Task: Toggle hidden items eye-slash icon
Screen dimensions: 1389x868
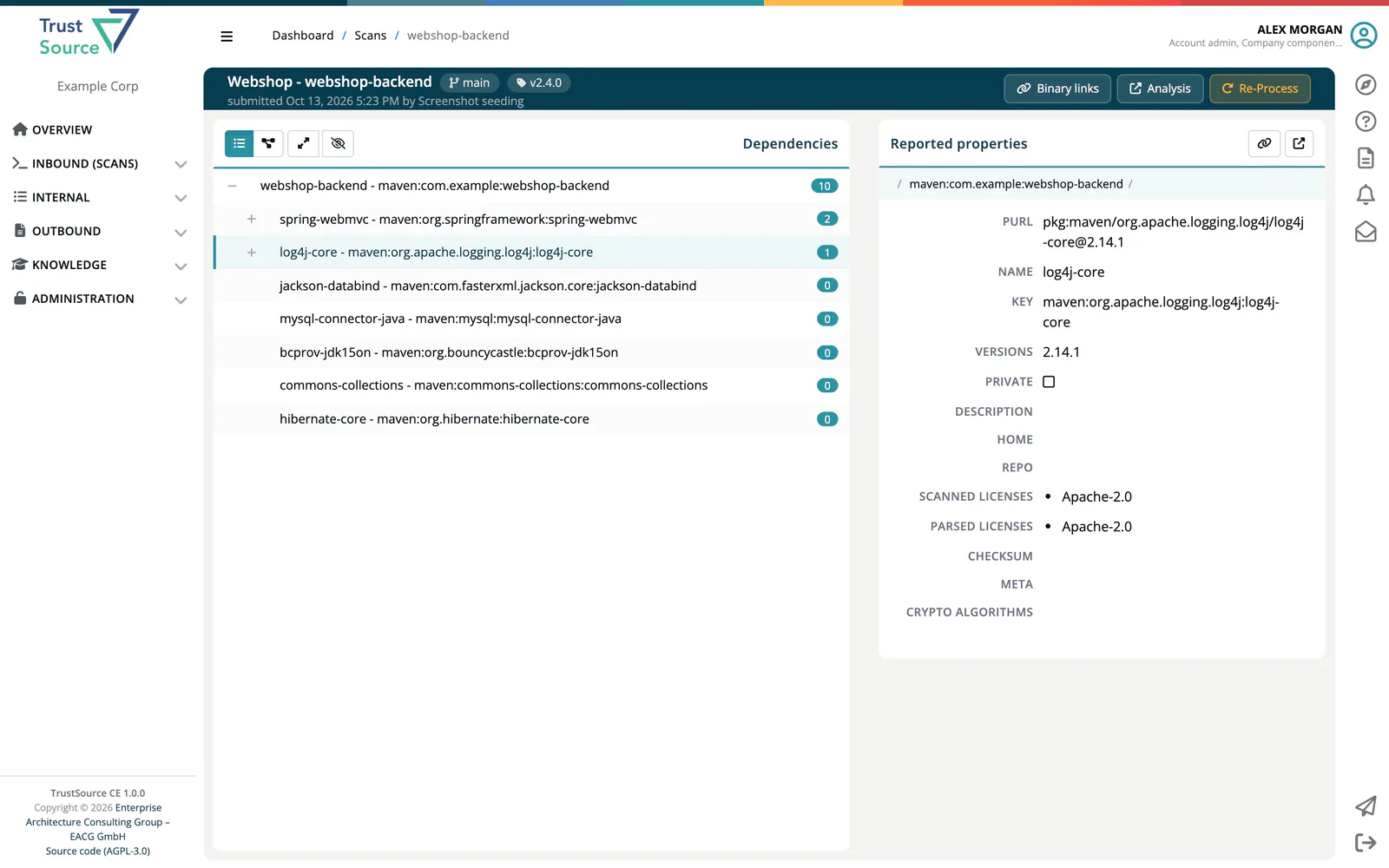Action: pyautogui.click(x=338, y=143)
